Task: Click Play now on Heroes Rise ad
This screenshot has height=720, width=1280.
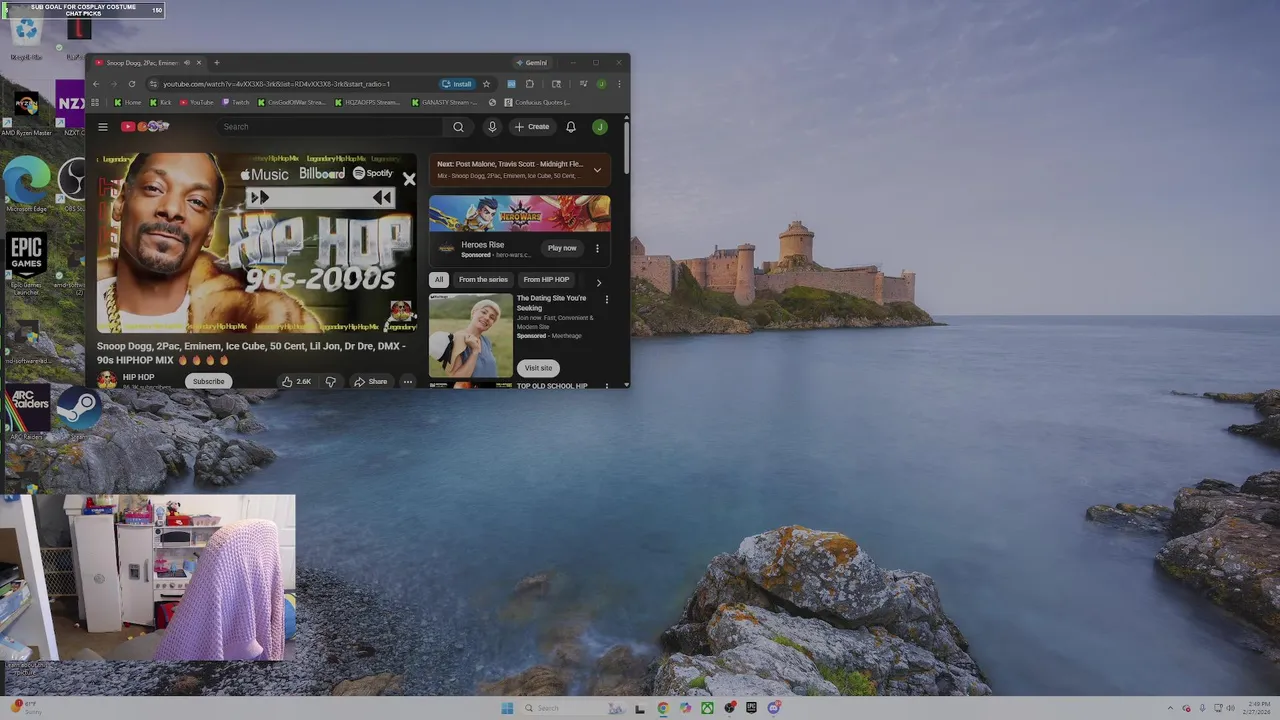Action: click(562, 248)
